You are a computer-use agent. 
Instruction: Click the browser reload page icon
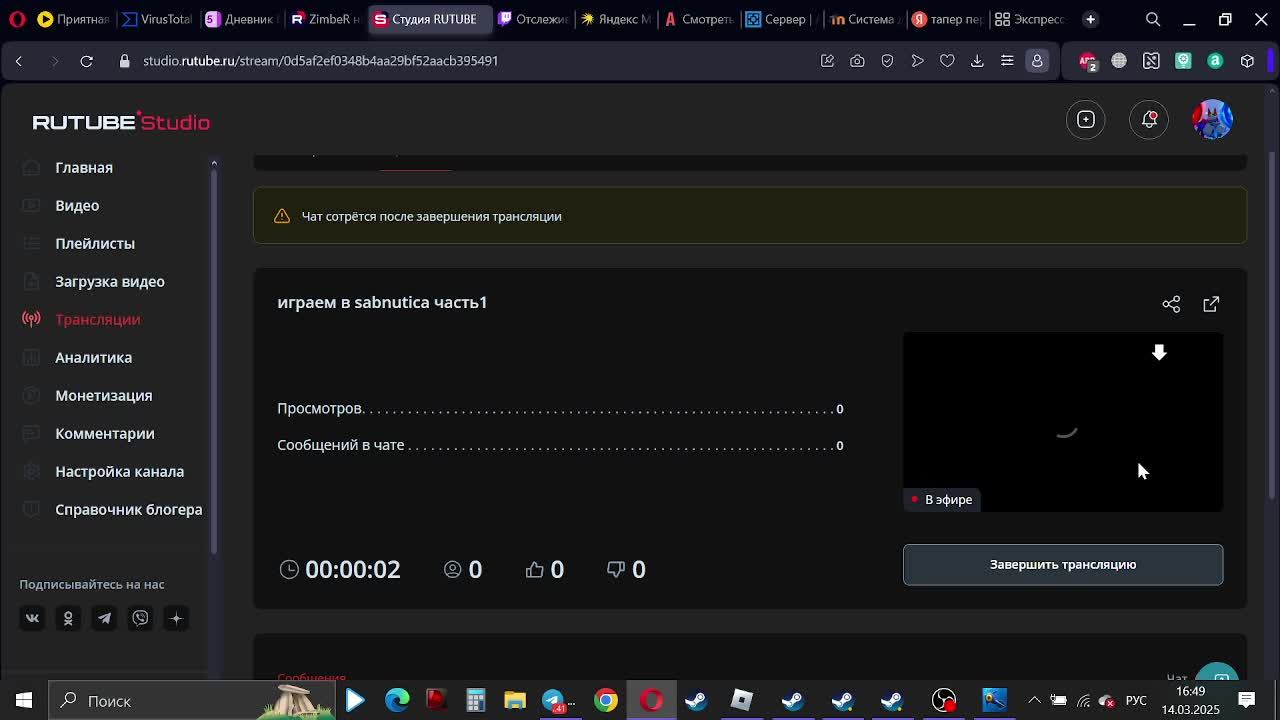(x=87, y=61)
